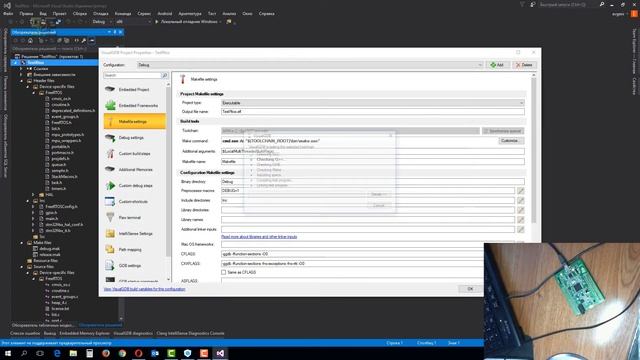
Task: Select Makefile settings in sidebar
Action: tap(135, 121)
